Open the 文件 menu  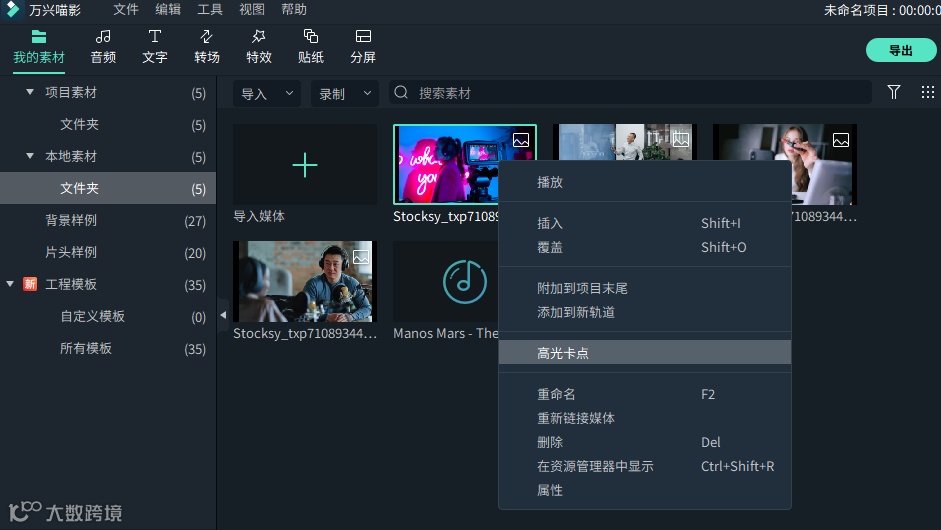click(x=126, y=10)
